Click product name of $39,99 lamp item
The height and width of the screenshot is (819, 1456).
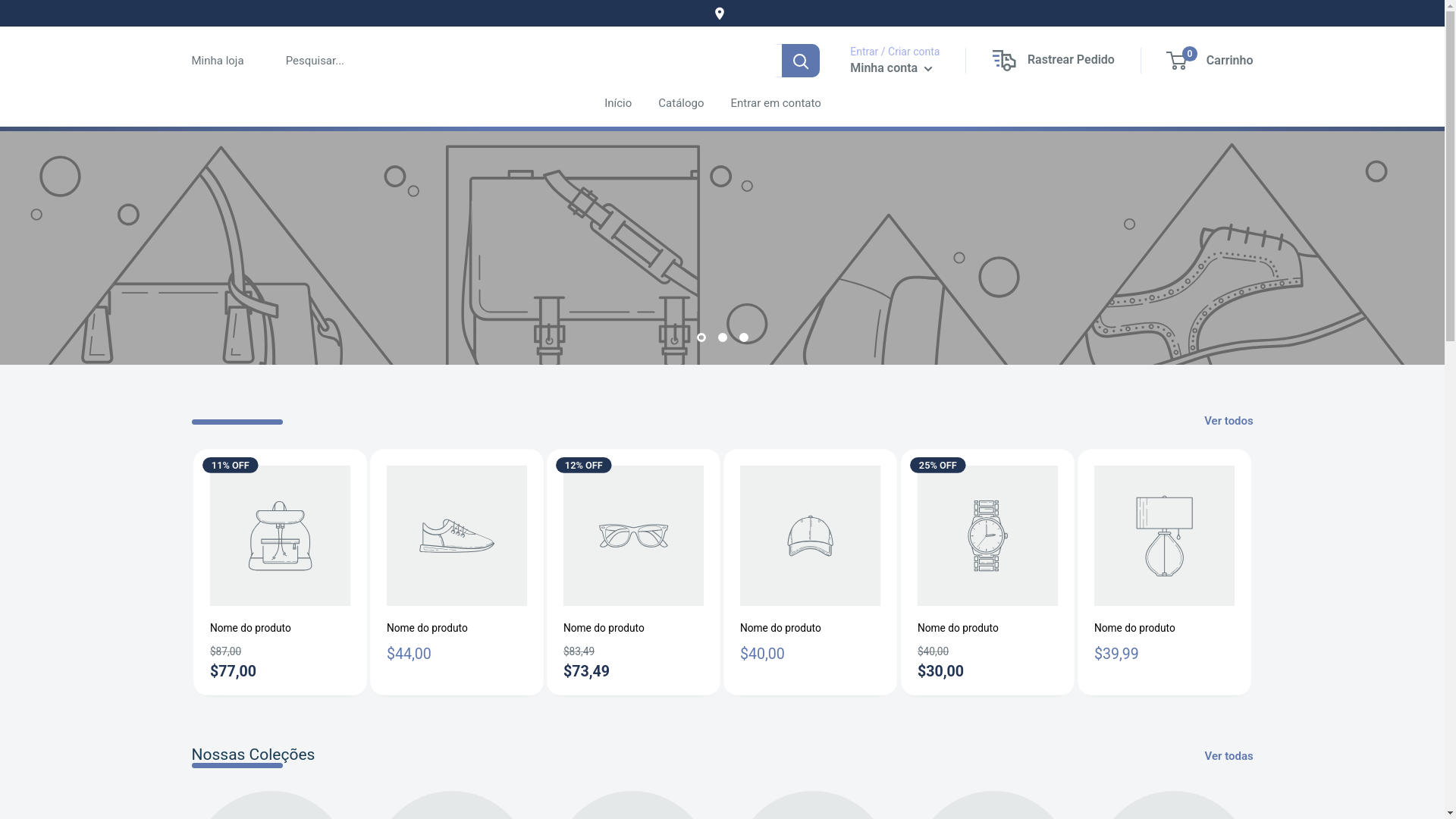[x=1134, y=628]
